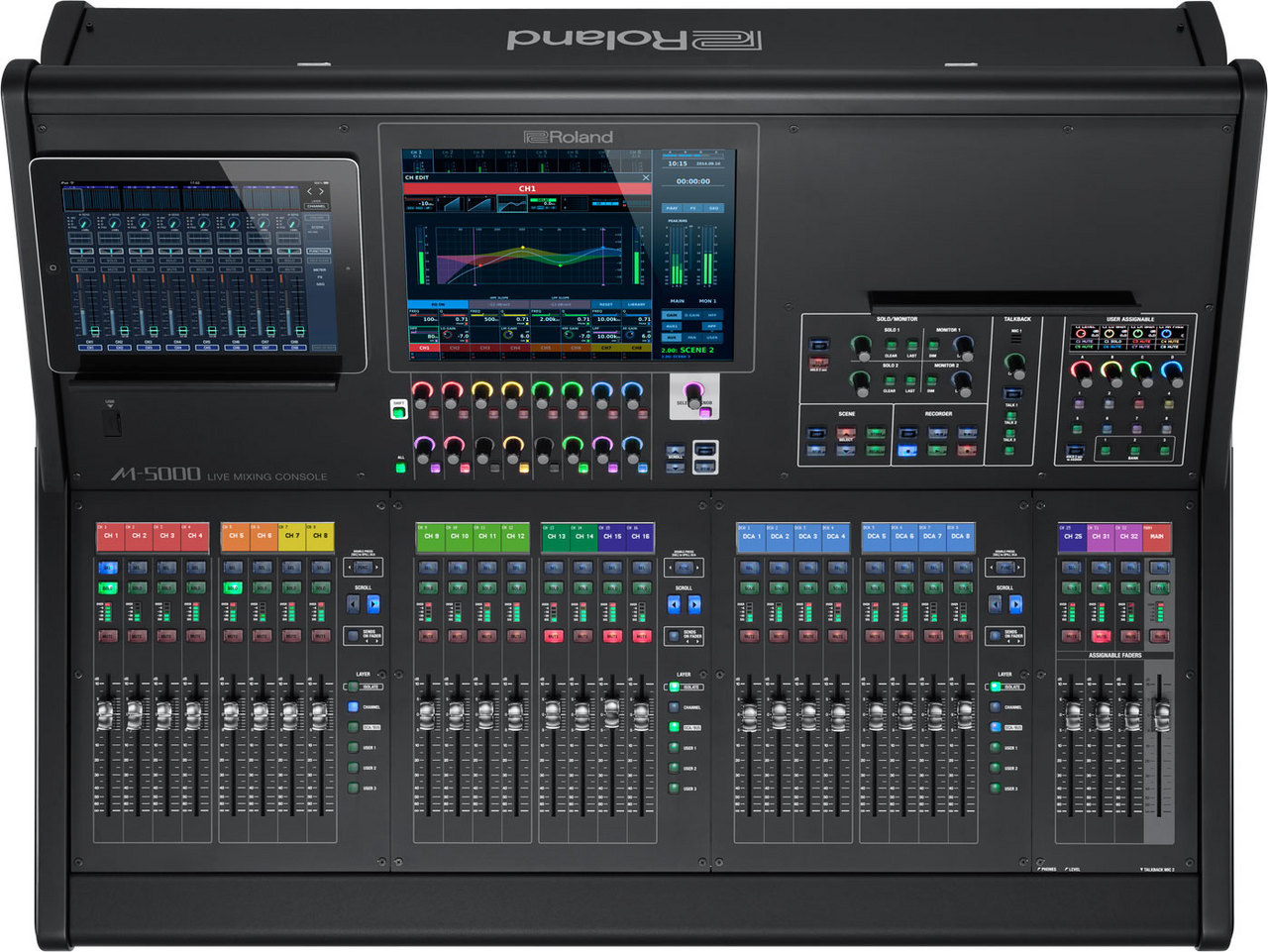This screenshot has height=952, width=1268.
Task: Toggle the ISOLATE layer button beside CH 16
Action: click(x=675, y=687)
